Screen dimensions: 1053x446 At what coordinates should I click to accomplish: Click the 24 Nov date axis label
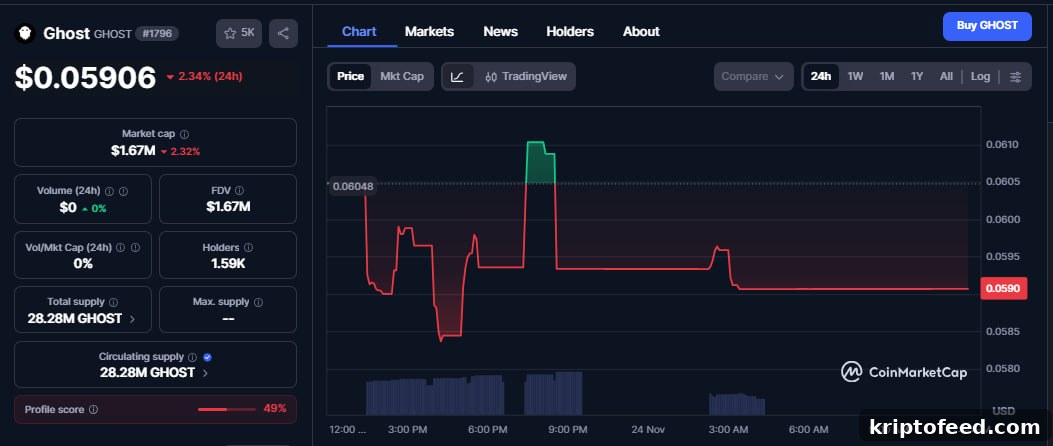tap(647, 429)
